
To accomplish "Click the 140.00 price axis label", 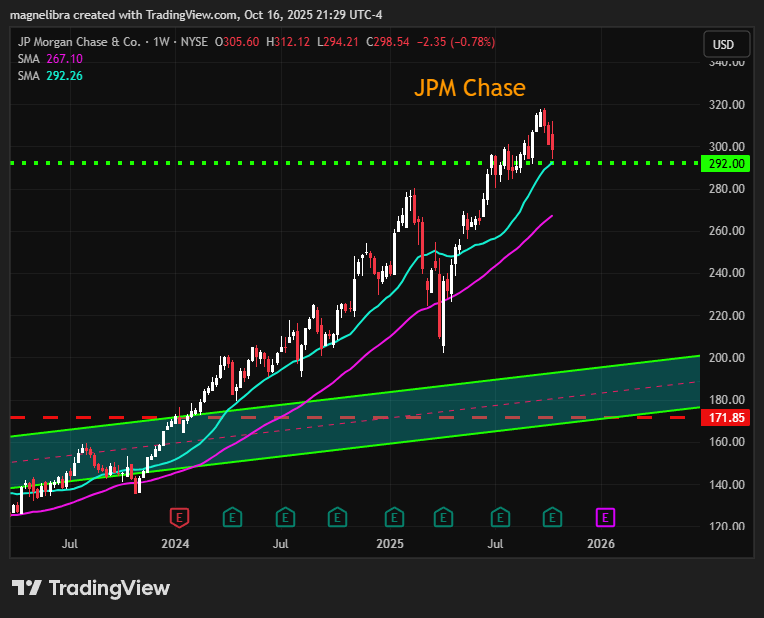I will coord(726,484).
